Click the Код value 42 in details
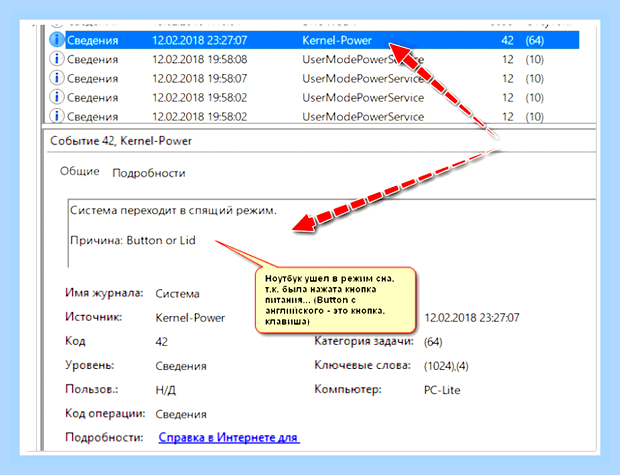 (x=161, y=342)
